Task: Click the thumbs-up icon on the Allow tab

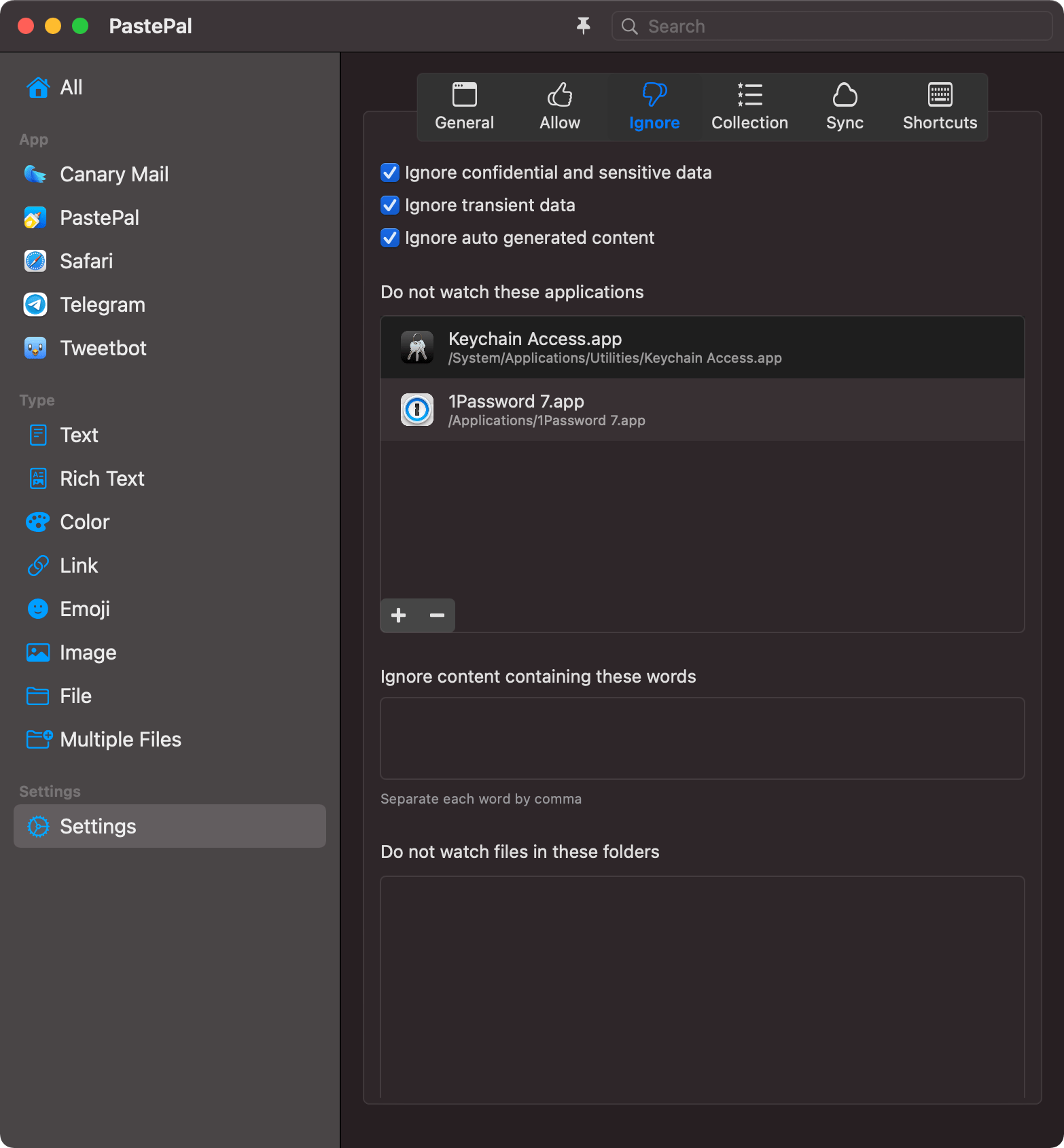Action: coord(560,94)
